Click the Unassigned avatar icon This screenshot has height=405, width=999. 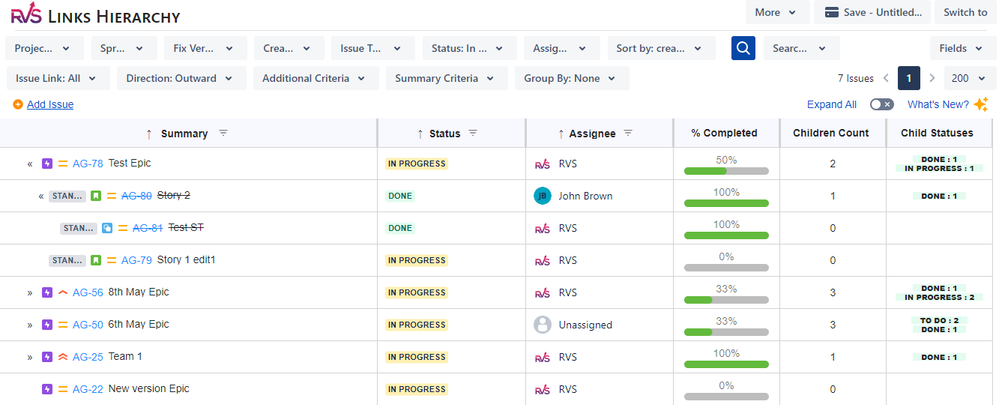(x=542, y=325)
